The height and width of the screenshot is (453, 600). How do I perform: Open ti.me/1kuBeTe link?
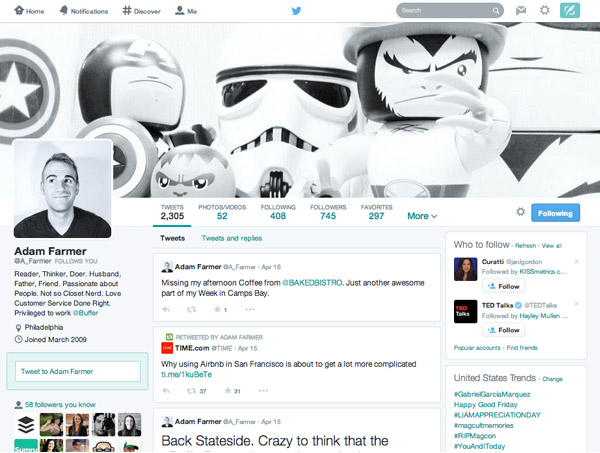tap(186, 374)
